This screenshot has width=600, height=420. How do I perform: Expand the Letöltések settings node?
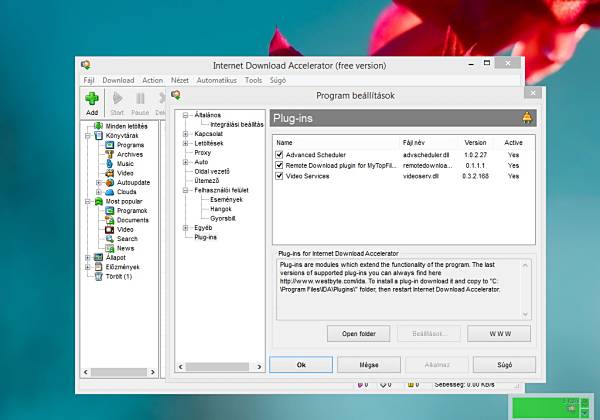pyautogui.click(x=186, y=143)
